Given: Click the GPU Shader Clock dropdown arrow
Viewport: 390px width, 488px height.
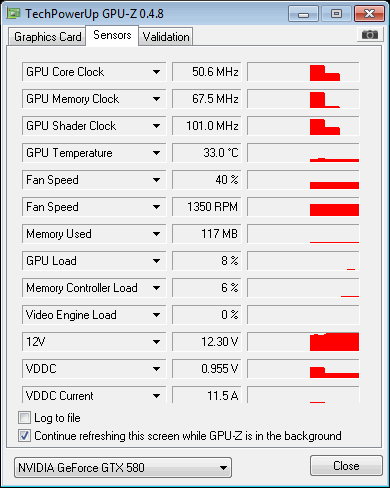Looking at the screenshot, I should click(x=156, y=126).
